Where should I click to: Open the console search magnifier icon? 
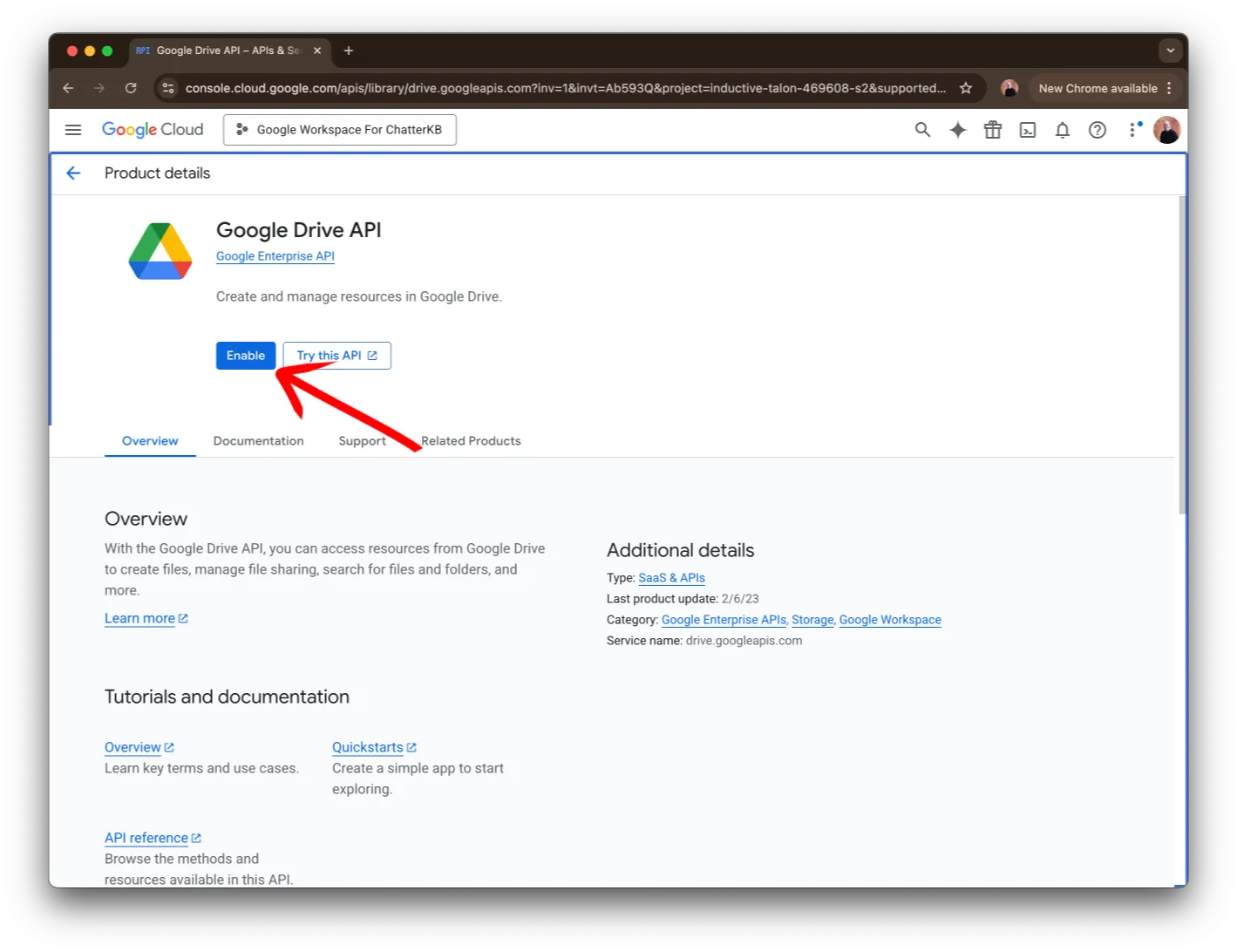(x=922, y=130)
